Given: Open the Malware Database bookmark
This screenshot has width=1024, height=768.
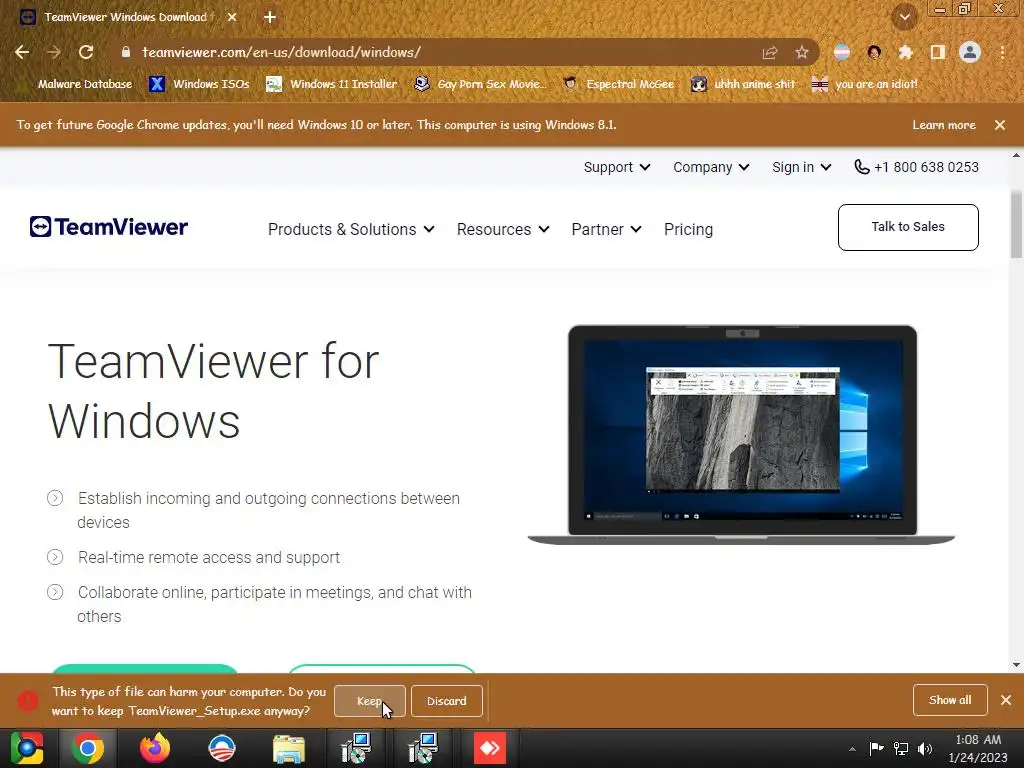Looking at the screenshot, I should (x=76, y=84).
